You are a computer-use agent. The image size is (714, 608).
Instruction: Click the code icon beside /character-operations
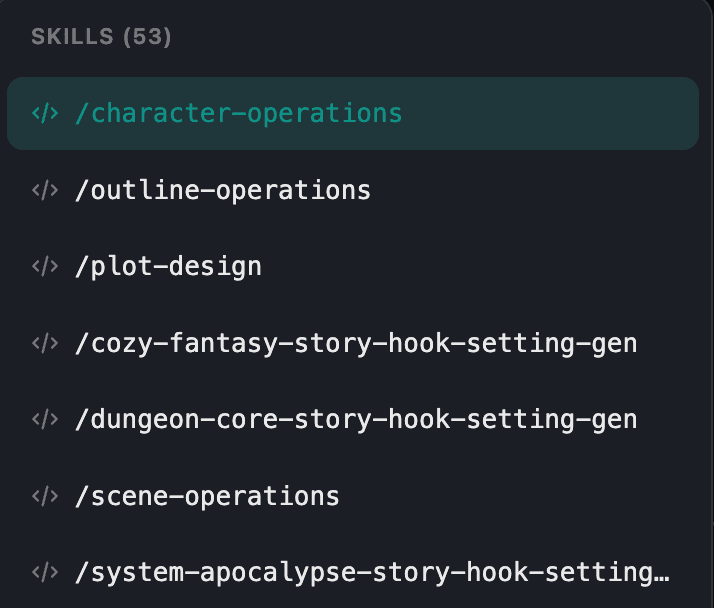pyautogui.click(x=44, y=113)
